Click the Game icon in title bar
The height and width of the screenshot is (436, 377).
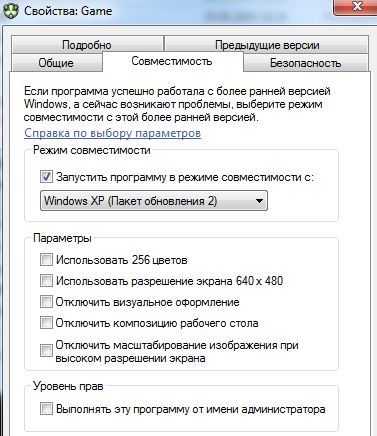(10, 11)
